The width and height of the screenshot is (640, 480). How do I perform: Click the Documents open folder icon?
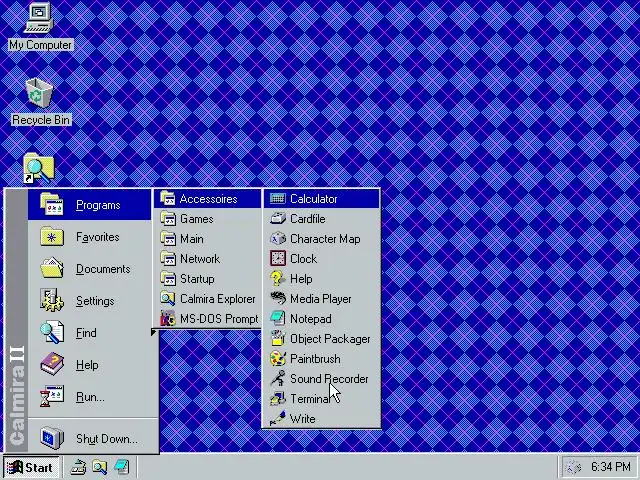click(x=52, y=268)
